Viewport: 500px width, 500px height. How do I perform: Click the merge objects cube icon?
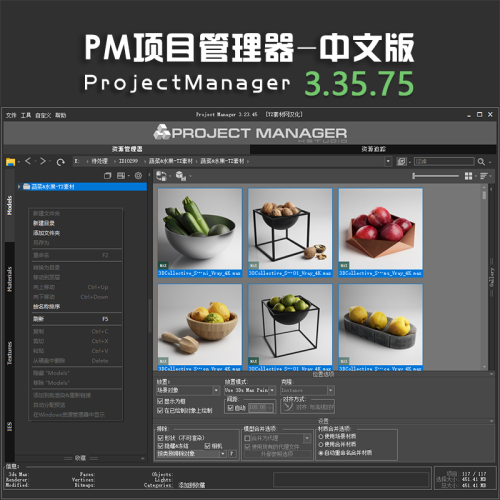[181, 176]
